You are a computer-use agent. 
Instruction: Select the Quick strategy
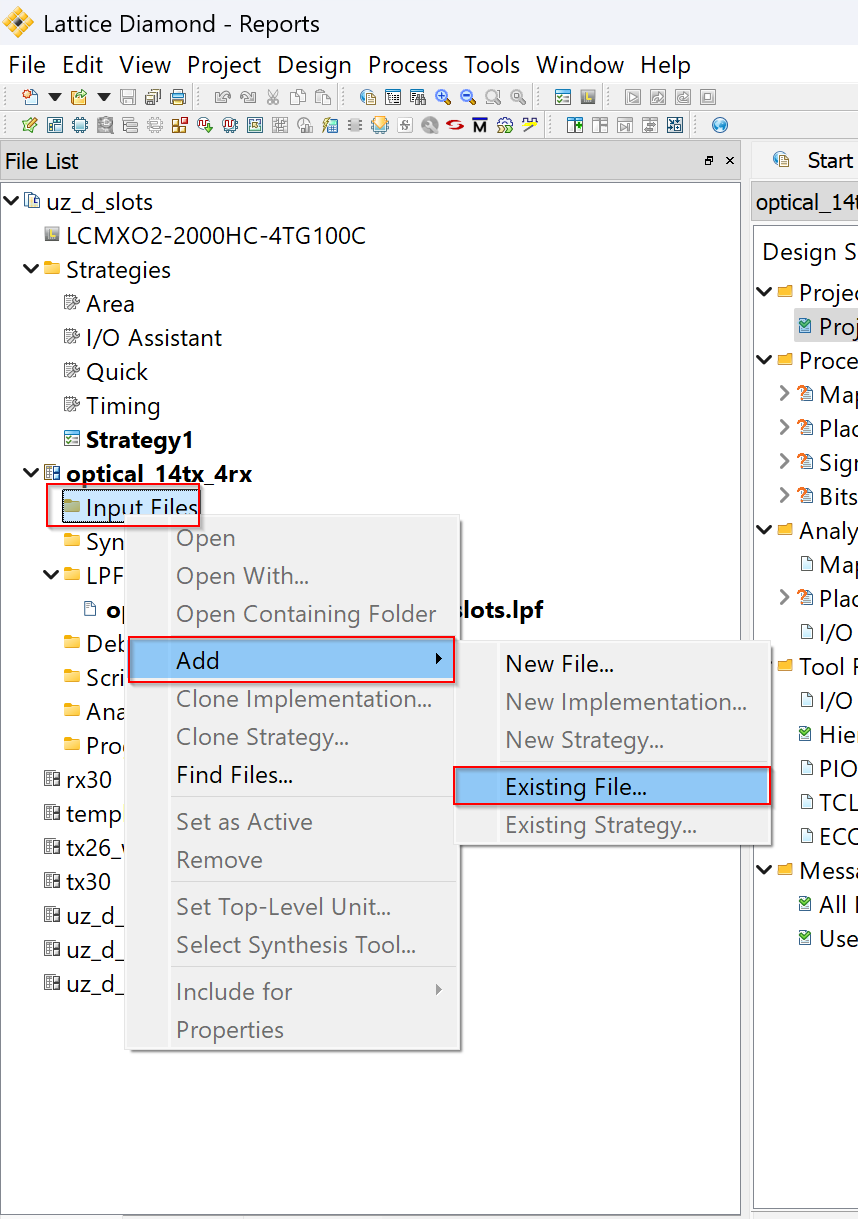pyautogui.click(x=117, y=372)
